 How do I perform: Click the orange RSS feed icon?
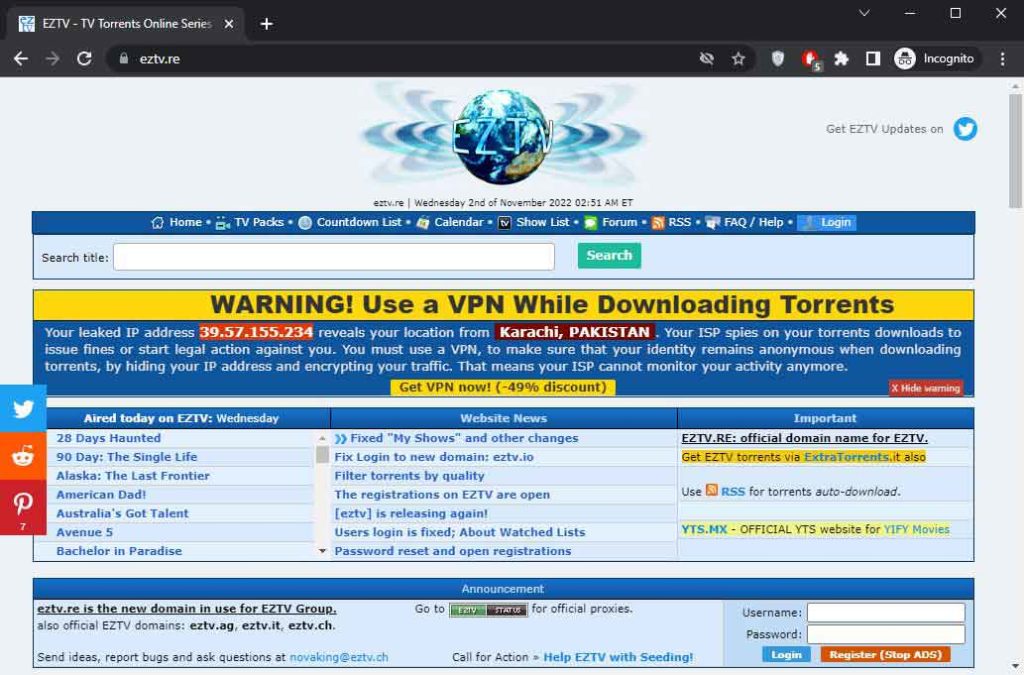coord(656,222)
